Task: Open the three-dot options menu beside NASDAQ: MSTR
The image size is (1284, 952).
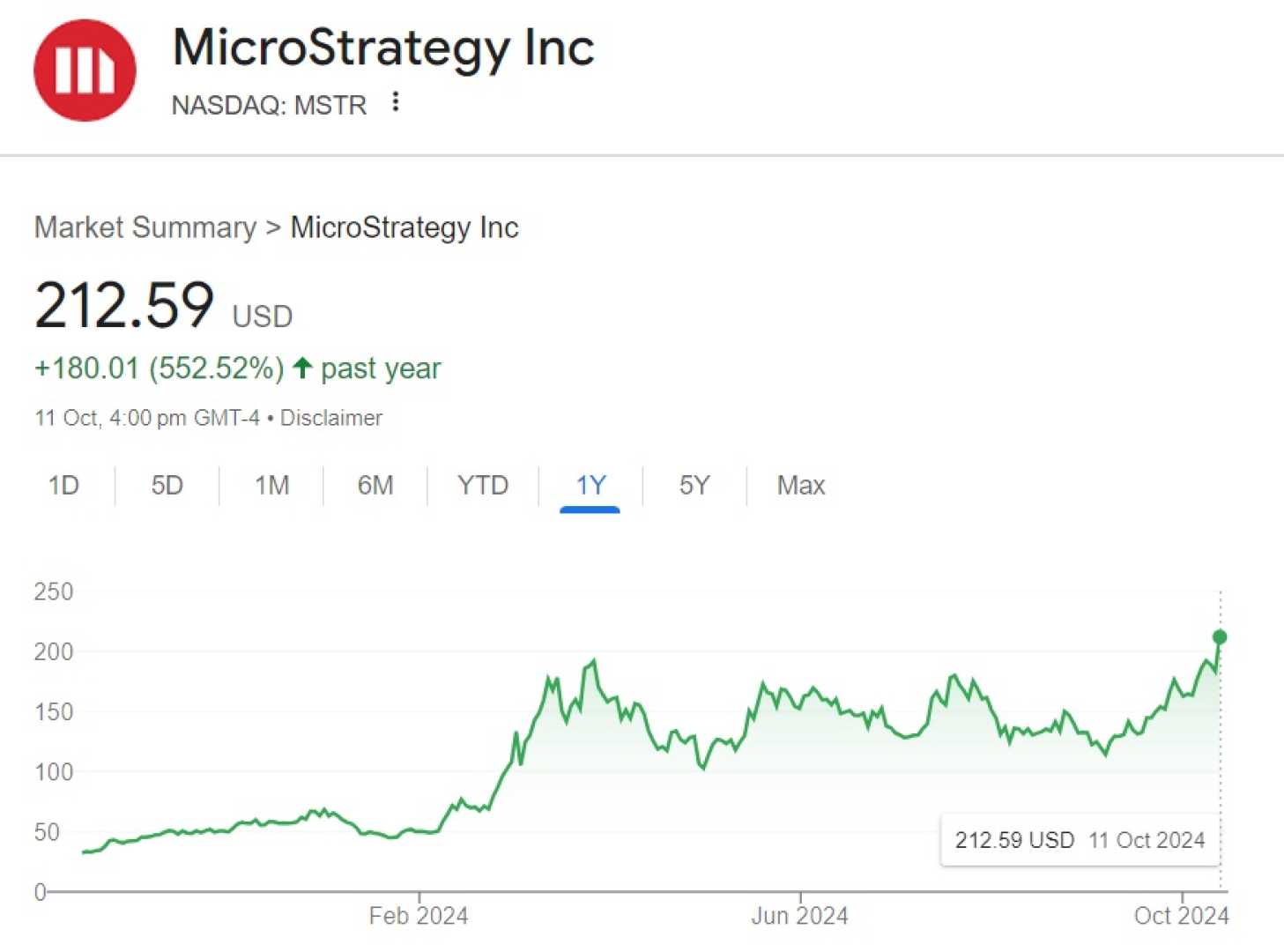Action: tap(395, 103)
